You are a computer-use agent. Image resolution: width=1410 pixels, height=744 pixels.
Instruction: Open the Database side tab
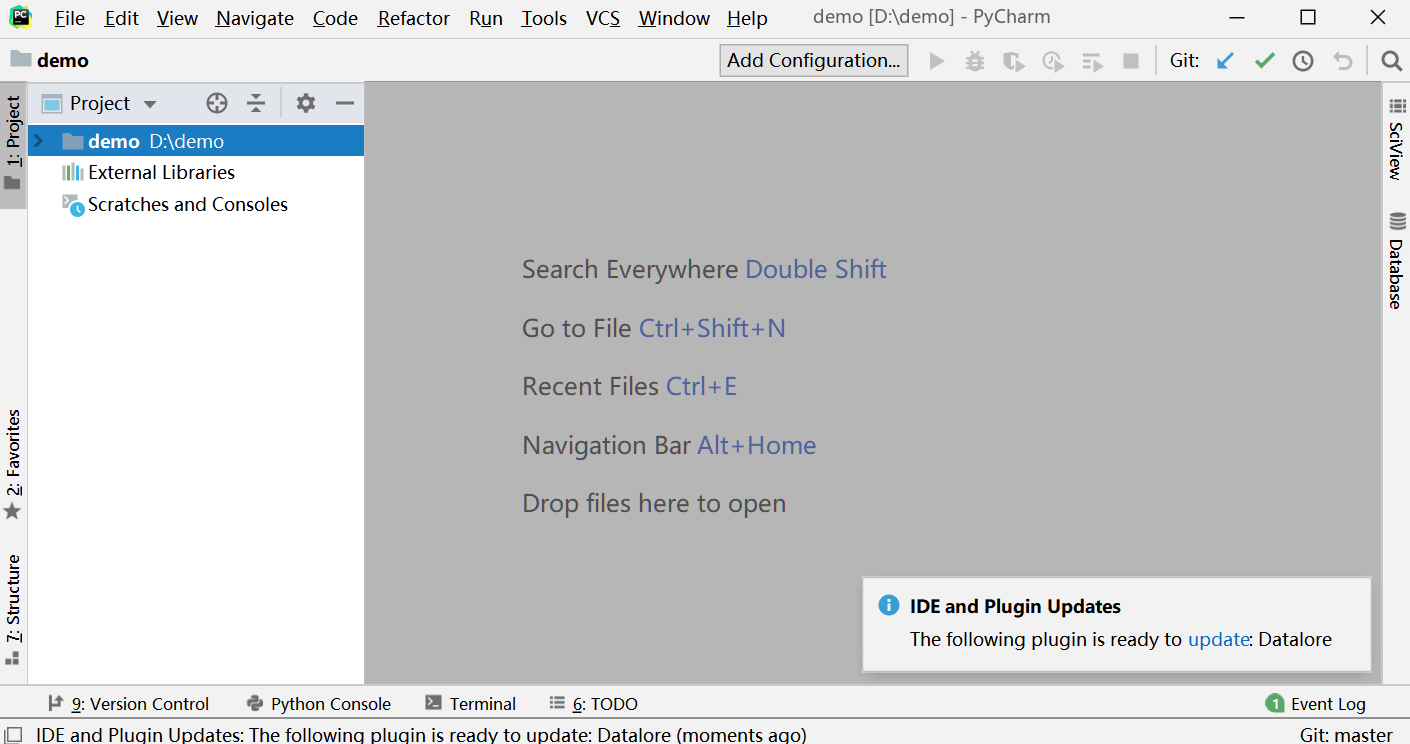click(x=1396, y=262)
